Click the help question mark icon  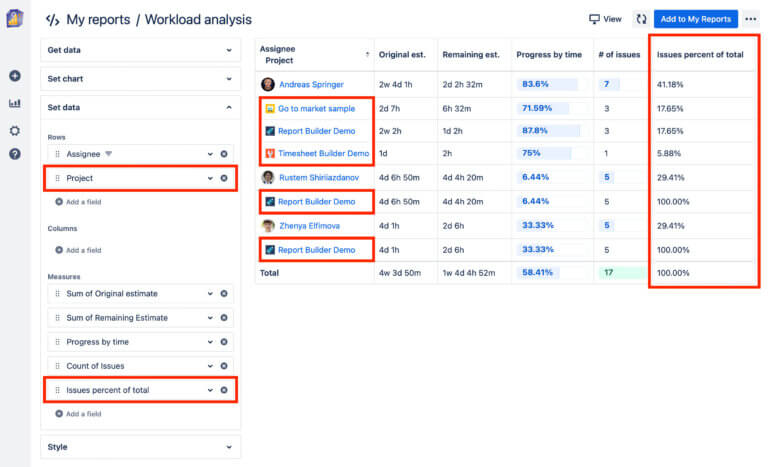pyautogui.click(x=15, y=154)
